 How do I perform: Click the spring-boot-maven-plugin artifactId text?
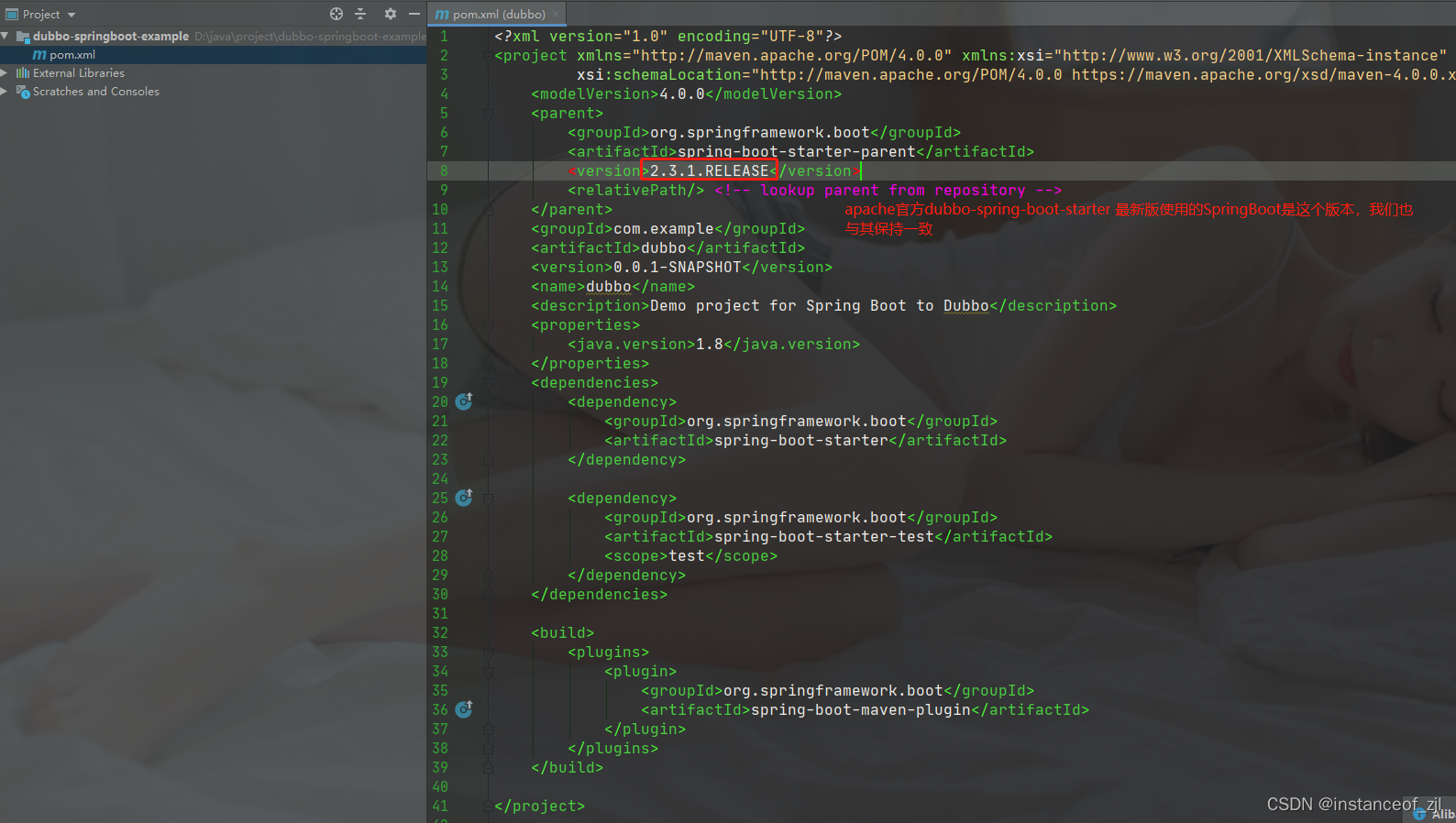861,709
